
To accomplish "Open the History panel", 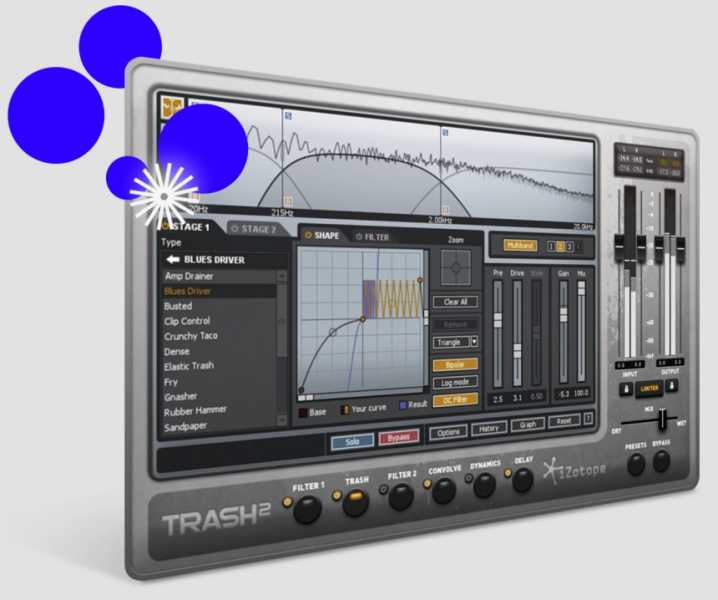I will [489, 428].
